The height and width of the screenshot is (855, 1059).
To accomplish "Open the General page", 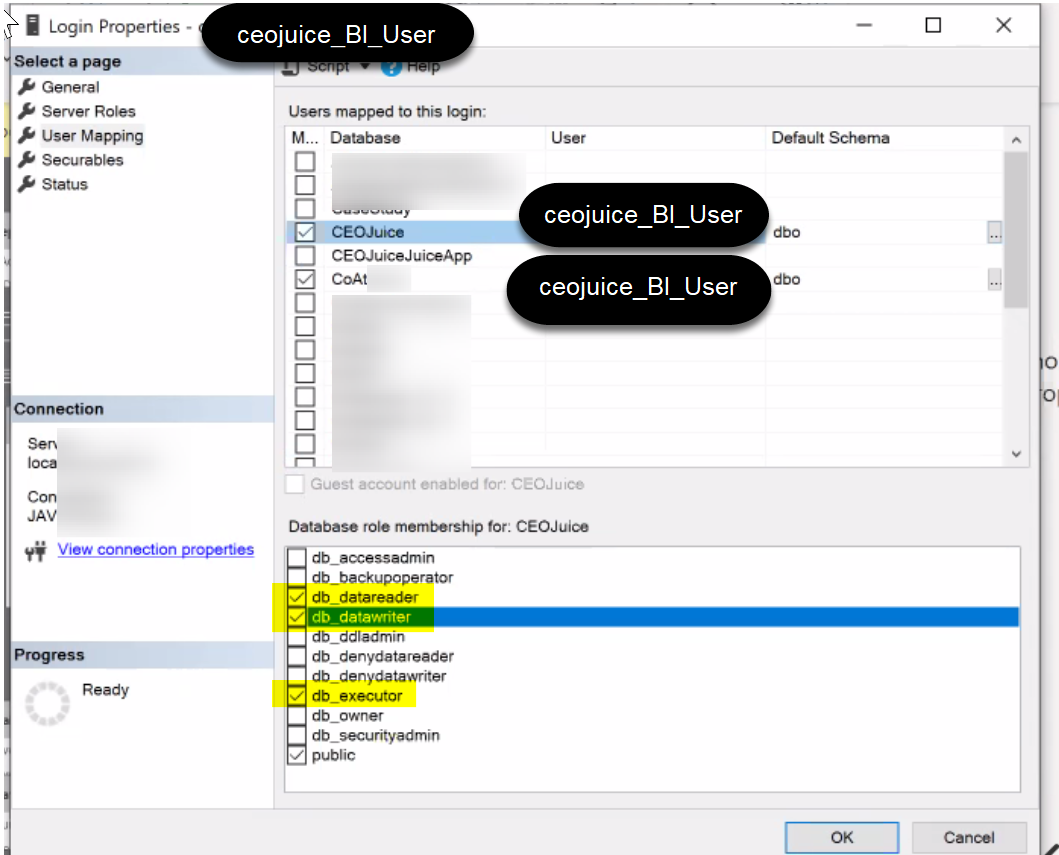I will pyautogui.click(x=70, y=87).
